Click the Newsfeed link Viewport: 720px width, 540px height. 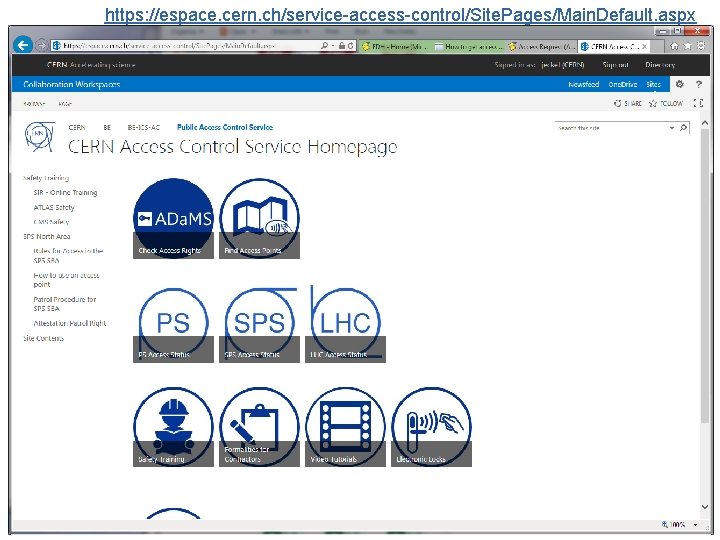(x=584, y=84)
